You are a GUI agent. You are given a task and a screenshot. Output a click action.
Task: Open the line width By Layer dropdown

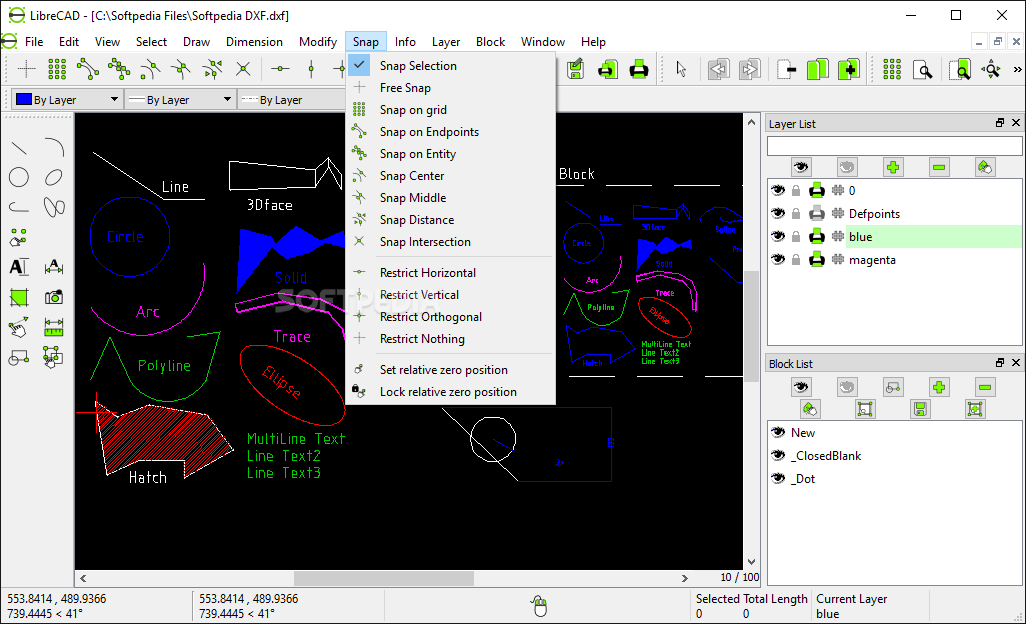tap(180, 99)
